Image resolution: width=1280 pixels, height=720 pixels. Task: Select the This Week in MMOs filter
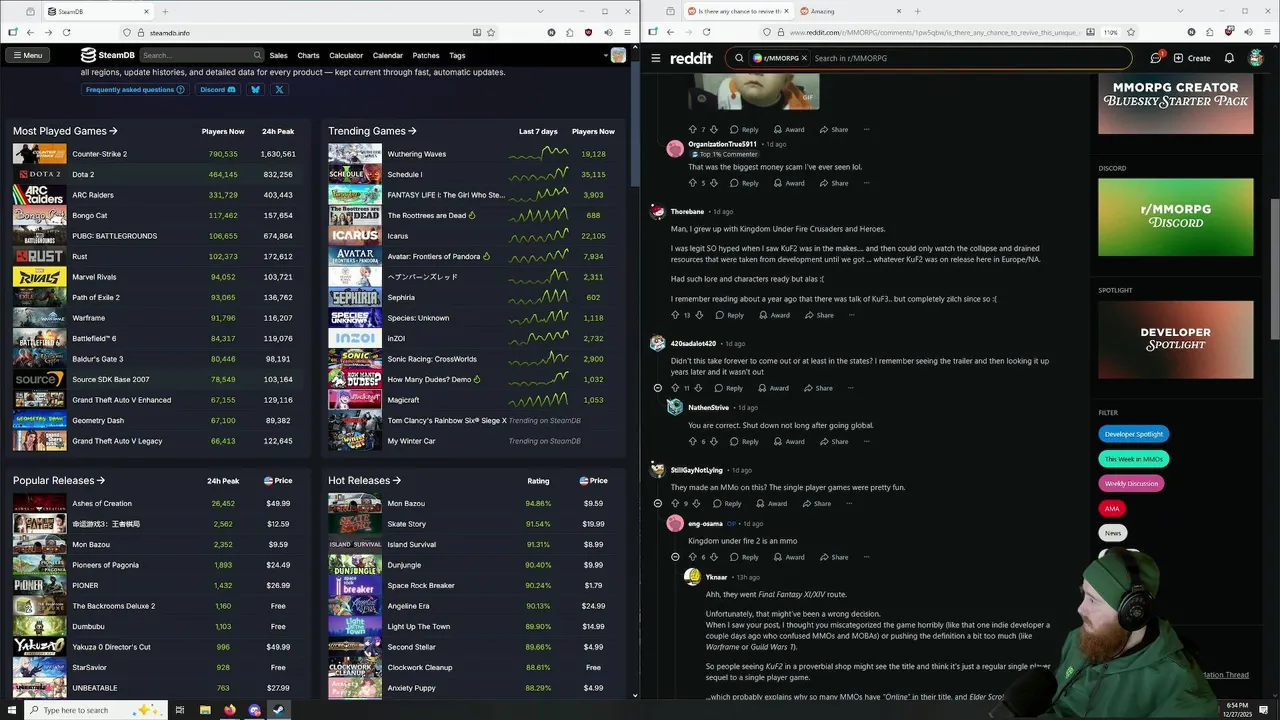coord(1134,459)
